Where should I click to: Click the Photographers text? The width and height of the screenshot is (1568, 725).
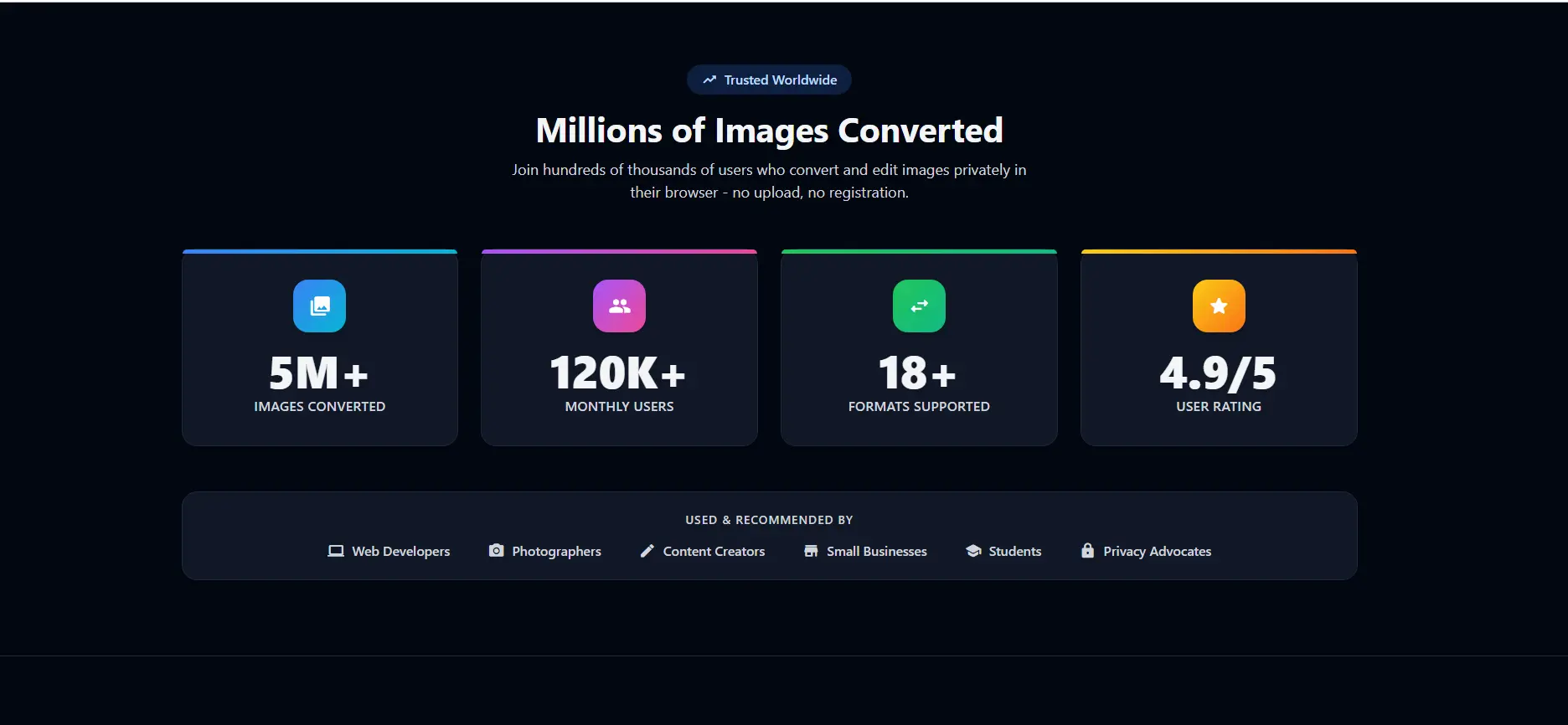557,551
